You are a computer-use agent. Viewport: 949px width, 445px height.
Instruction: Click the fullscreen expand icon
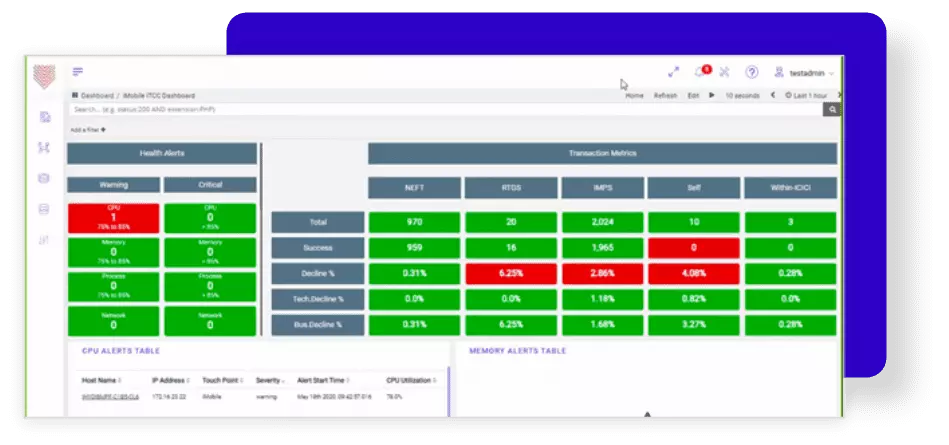pyautogui.click(x=673, y=73)
